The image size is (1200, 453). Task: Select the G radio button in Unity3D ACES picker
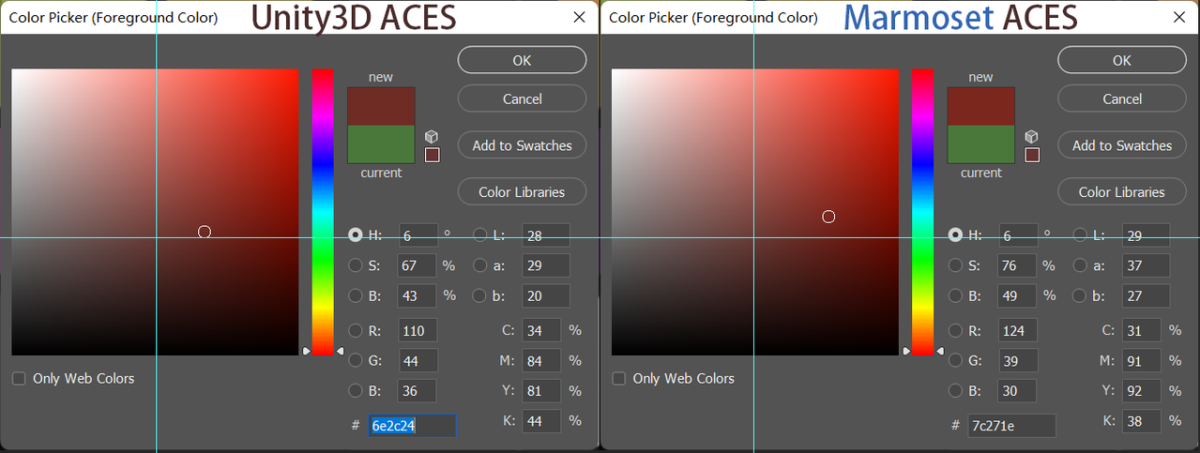click(355, 360)
